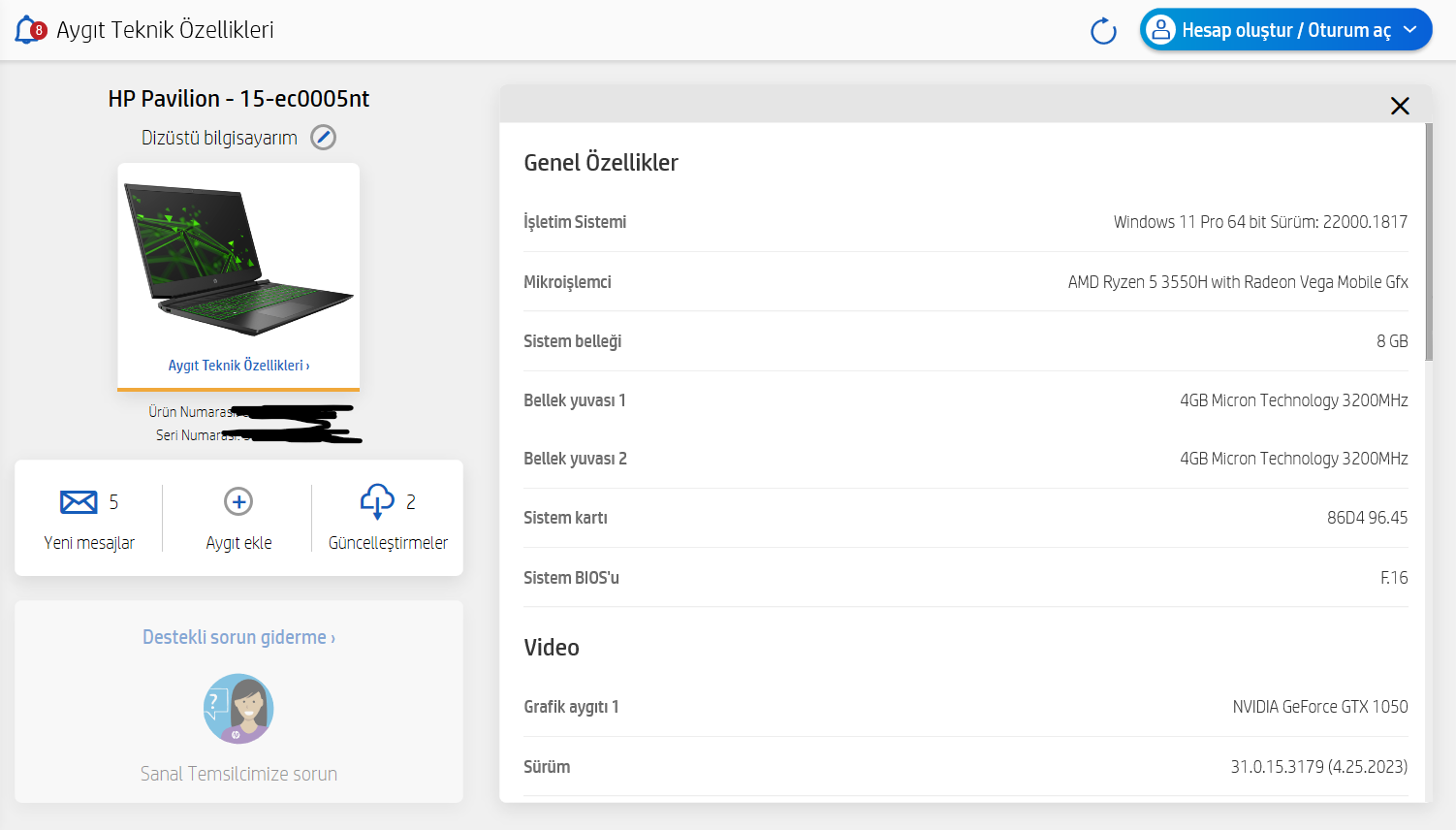
Task: Click the Sanal Temsilcimize sorun text
Action: point(238,774)
